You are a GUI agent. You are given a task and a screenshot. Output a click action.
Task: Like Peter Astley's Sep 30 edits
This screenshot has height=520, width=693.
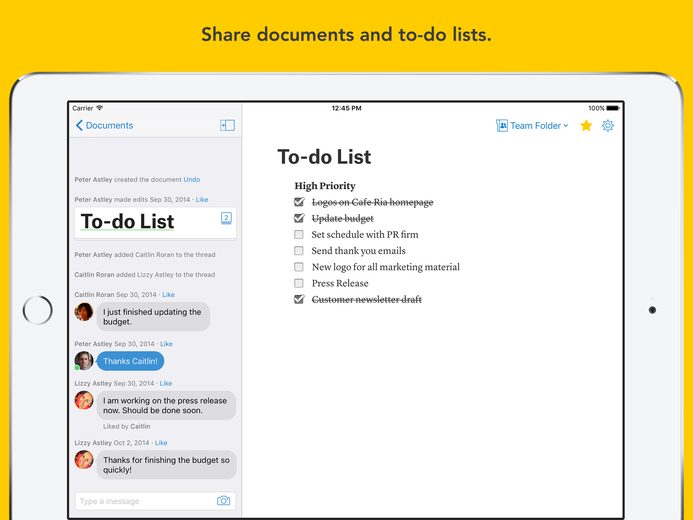[202, 200]
